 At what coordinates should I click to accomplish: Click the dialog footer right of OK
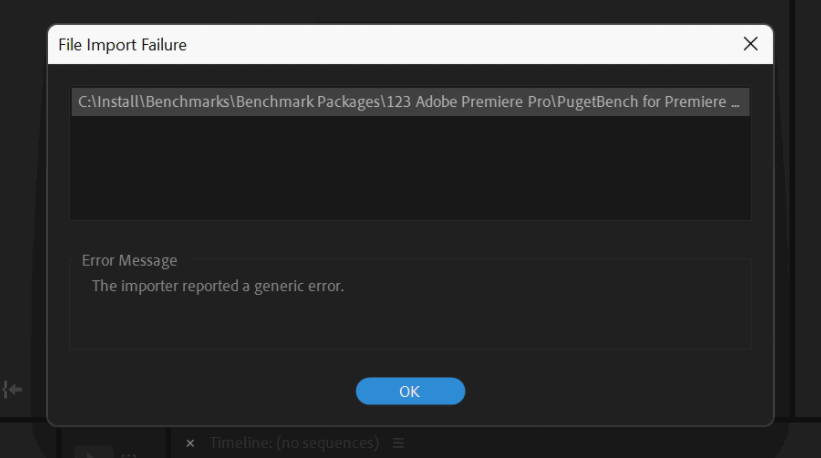620,391
